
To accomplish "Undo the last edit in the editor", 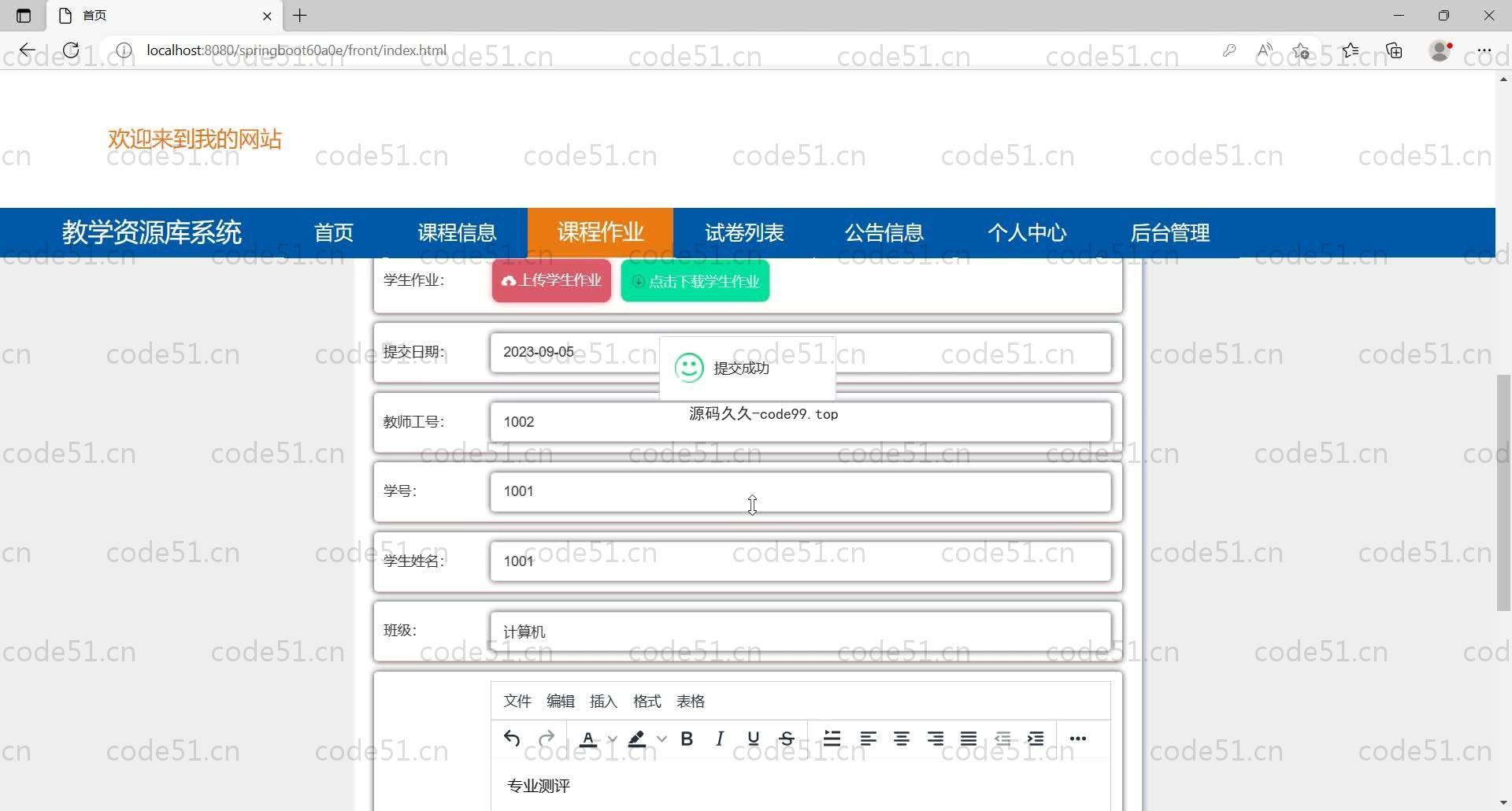I will (x=512, y=739).
